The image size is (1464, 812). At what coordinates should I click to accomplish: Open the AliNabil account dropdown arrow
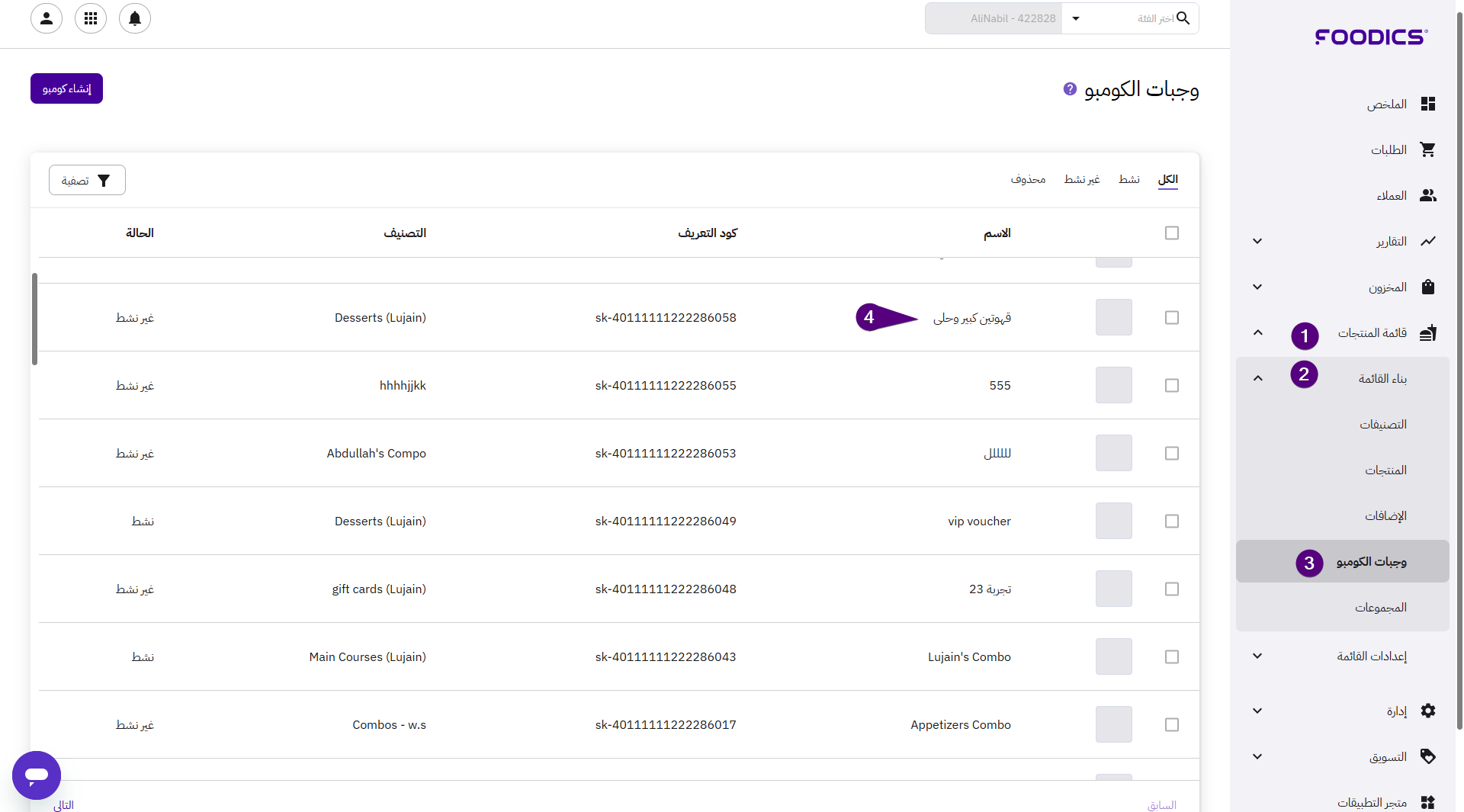tap(1076, 18)
